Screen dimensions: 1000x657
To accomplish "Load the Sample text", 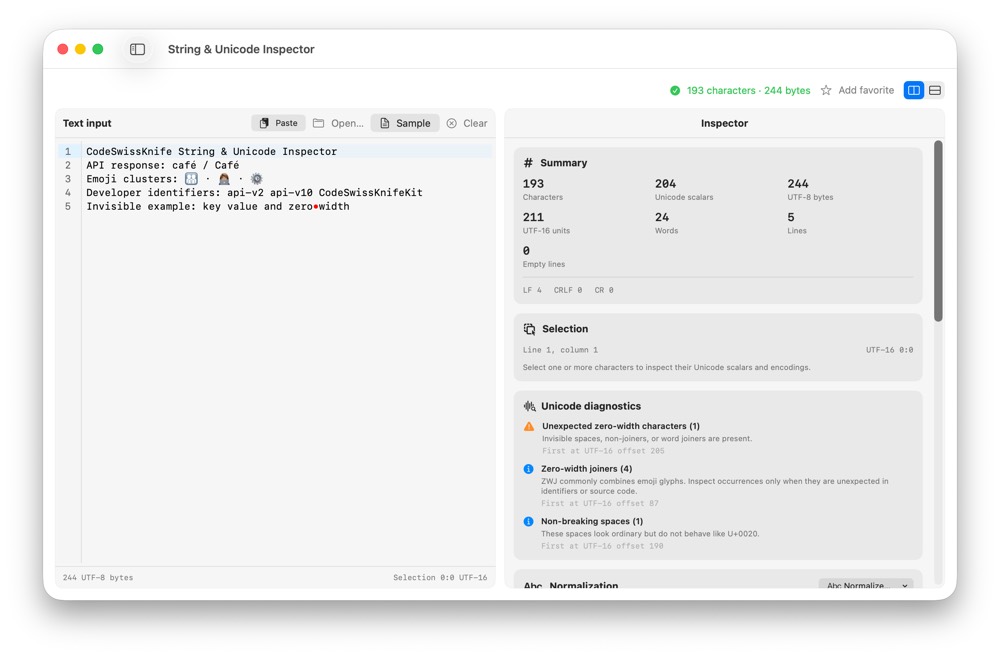I will 405,123.
